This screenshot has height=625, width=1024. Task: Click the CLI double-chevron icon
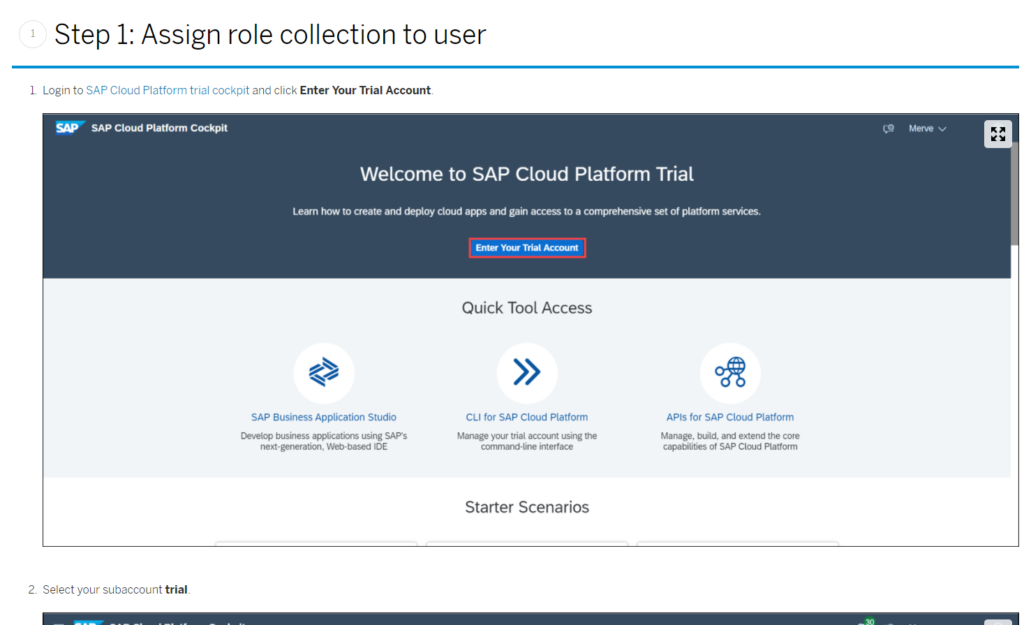tap(527, 373)
